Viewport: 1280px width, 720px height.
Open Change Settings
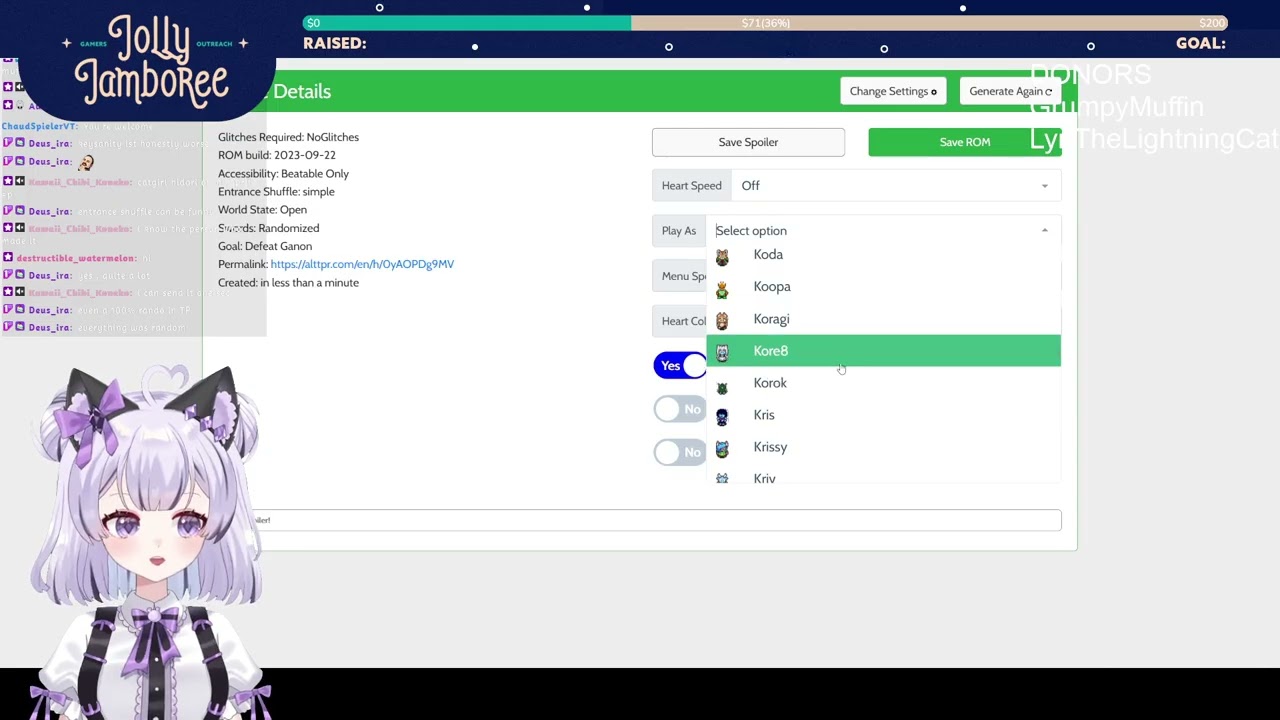[x=893, y=91]
